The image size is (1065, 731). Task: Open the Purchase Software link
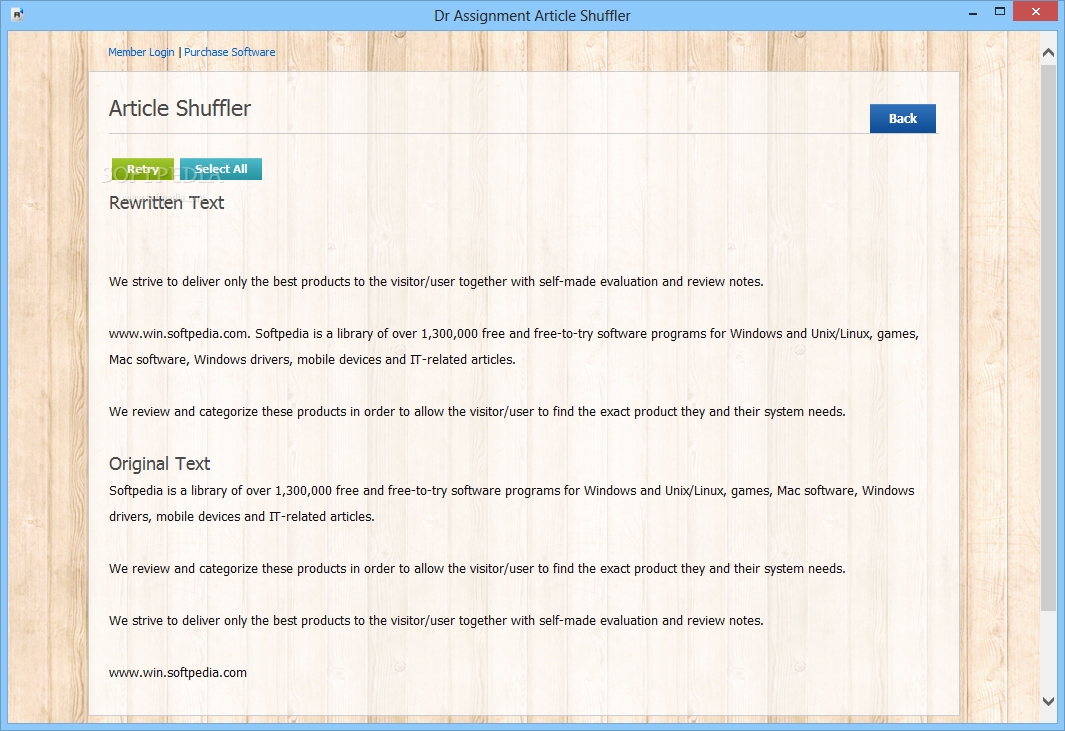click(x=230, y=52)
